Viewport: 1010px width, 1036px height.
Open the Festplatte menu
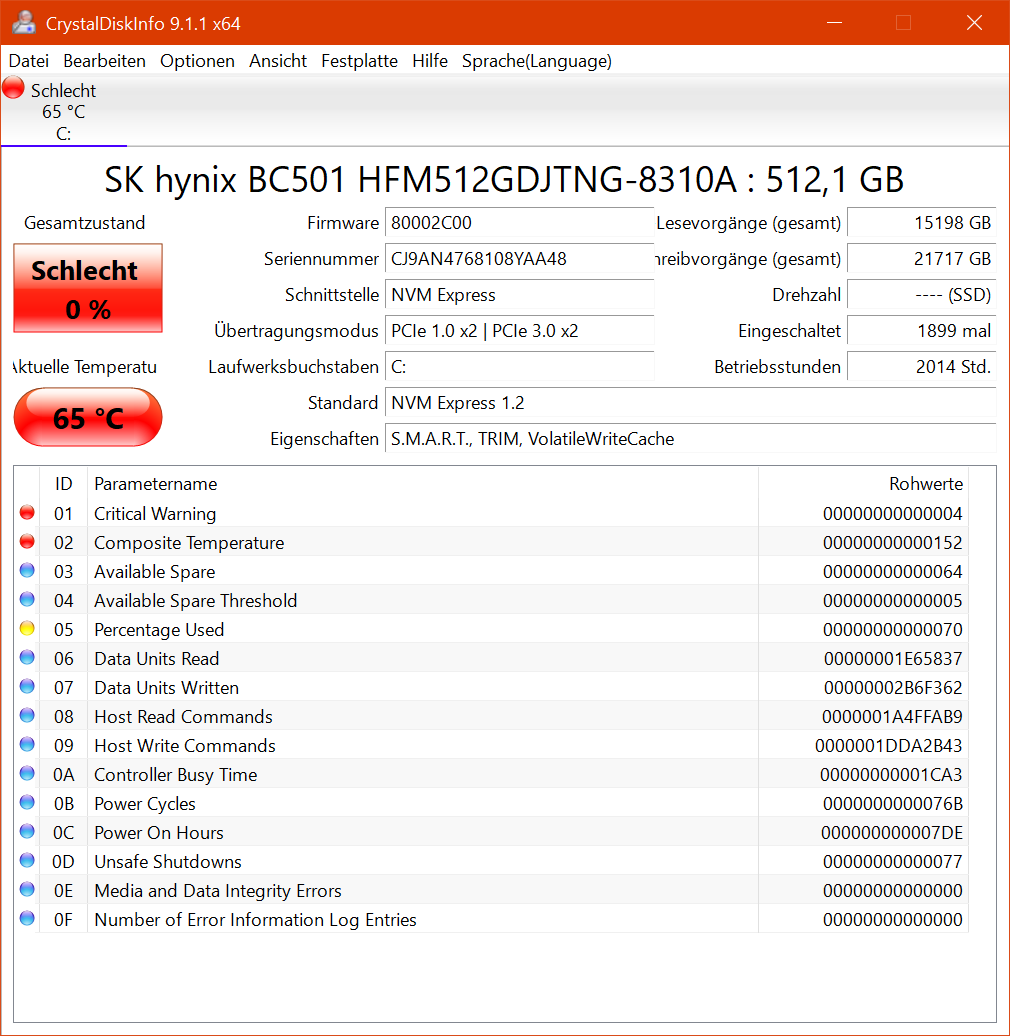pyautogui.click(x=359, y=61)
